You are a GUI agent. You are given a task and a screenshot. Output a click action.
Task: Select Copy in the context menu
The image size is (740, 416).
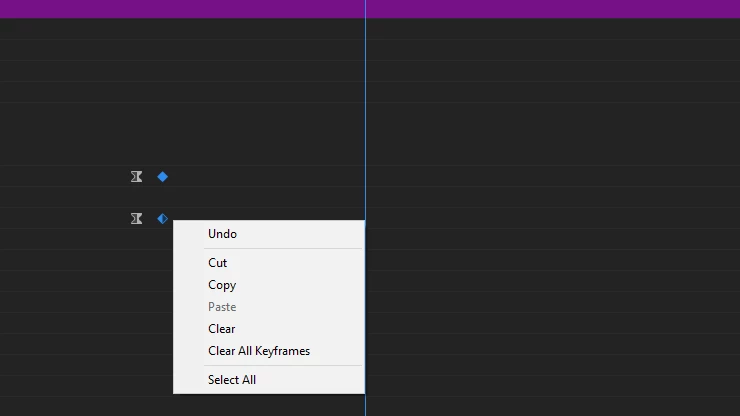coord(269,285)
